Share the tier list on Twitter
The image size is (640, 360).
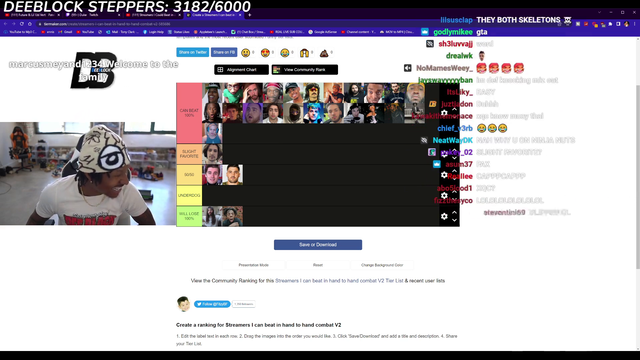click(193, 52)
